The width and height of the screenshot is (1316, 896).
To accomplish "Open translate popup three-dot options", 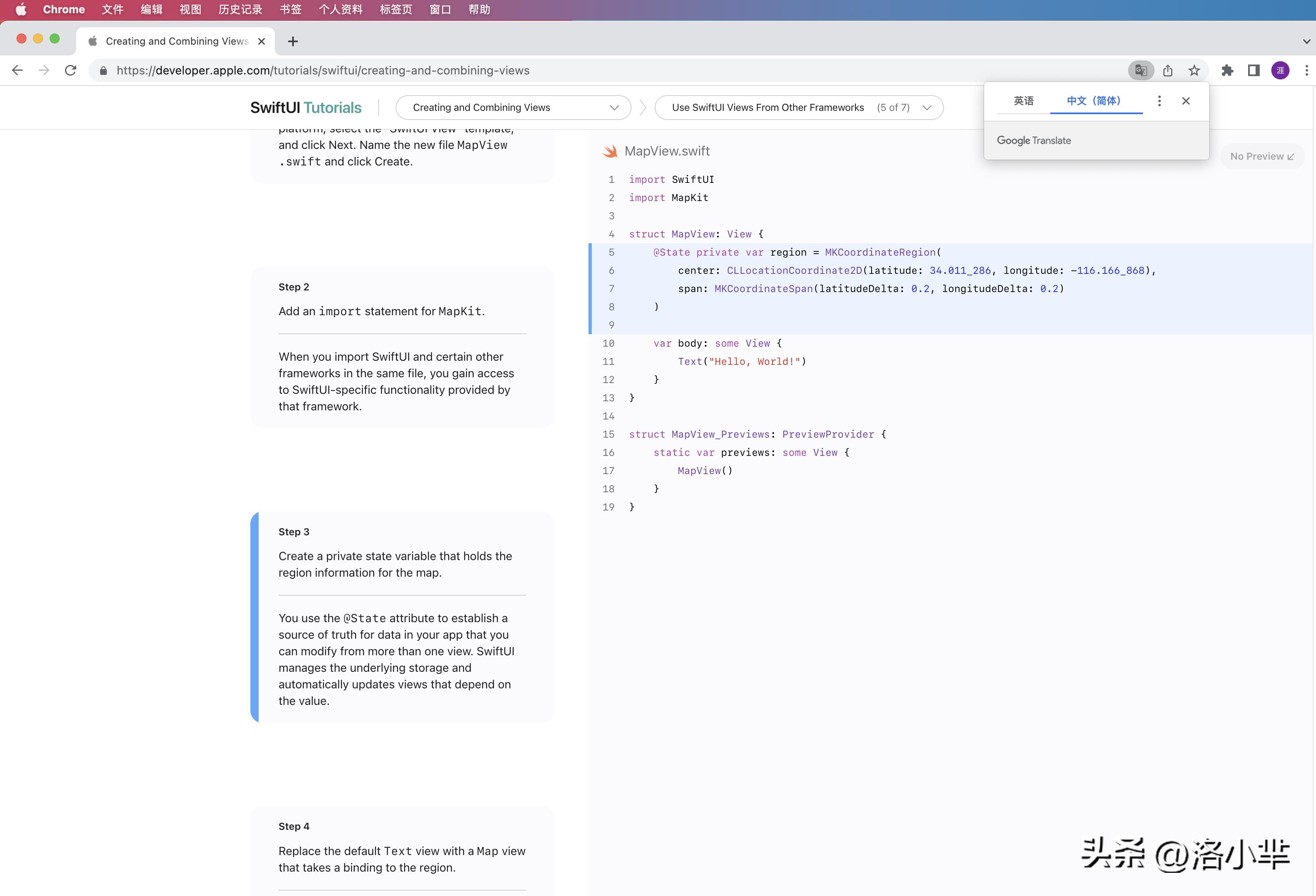I will (1159, 101).
